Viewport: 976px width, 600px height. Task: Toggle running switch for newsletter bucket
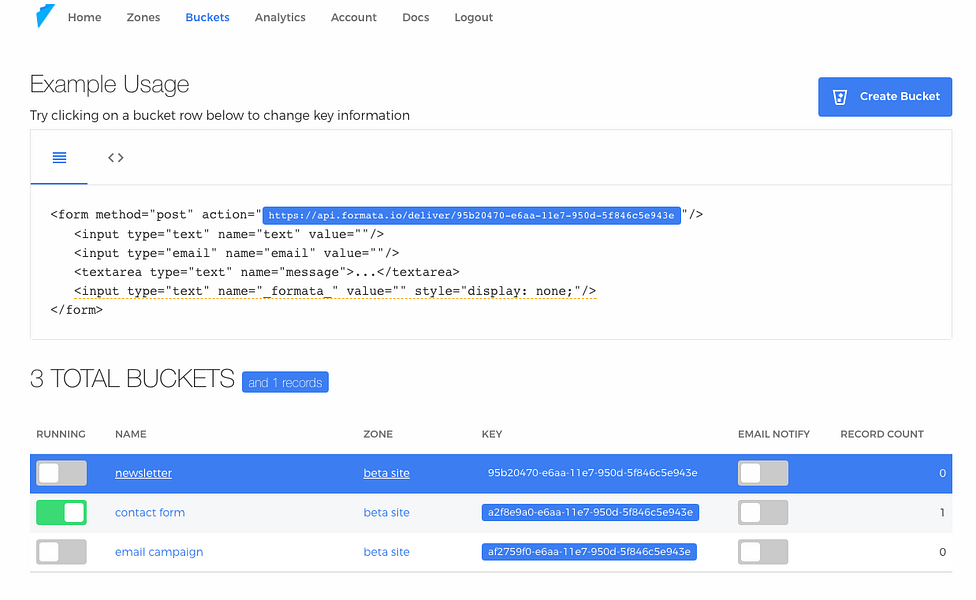click(x=61, y=474)
